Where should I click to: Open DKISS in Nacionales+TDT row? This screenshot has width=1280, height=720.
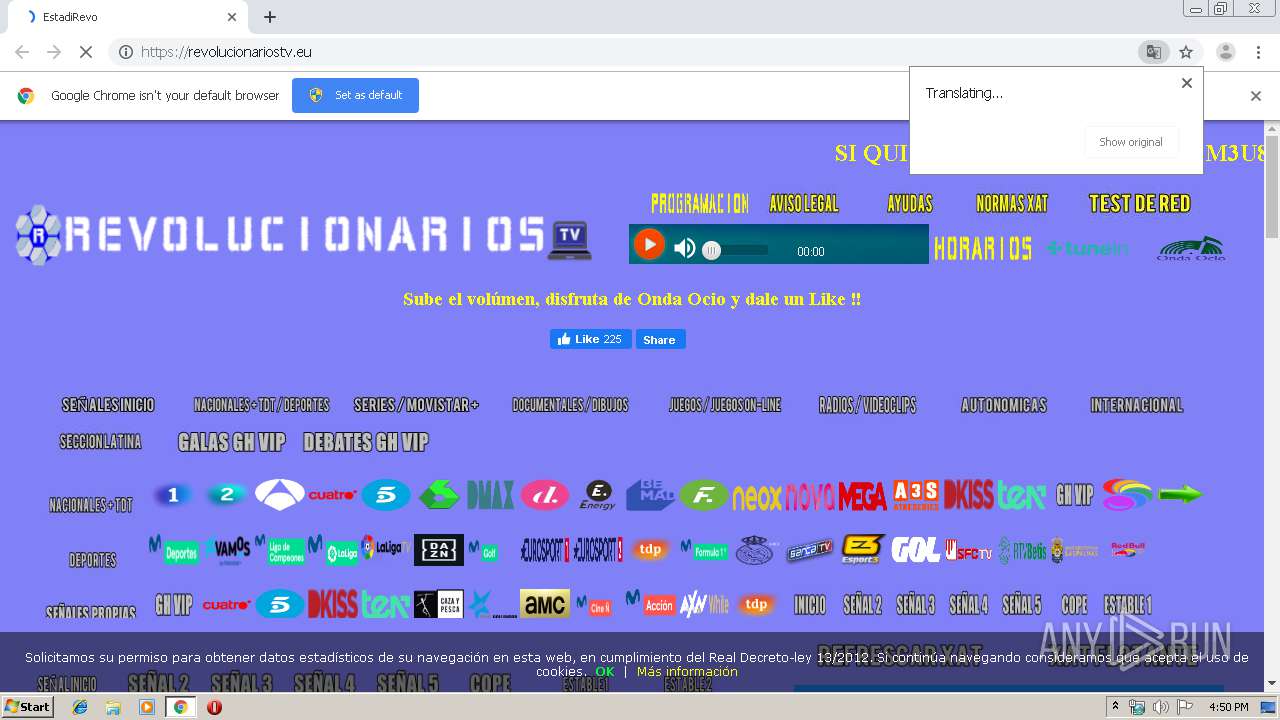pos(968,495)
